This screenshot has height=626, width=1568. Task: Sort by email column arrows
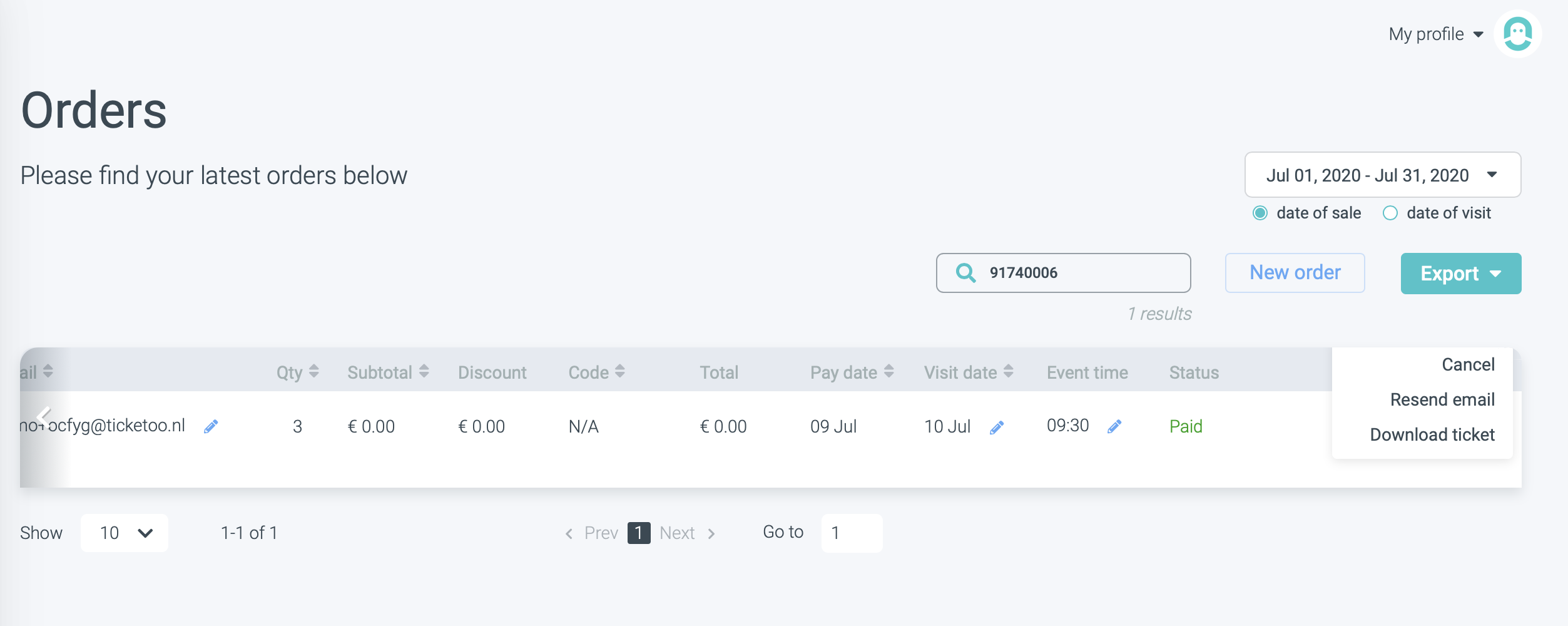click(48, 371)
